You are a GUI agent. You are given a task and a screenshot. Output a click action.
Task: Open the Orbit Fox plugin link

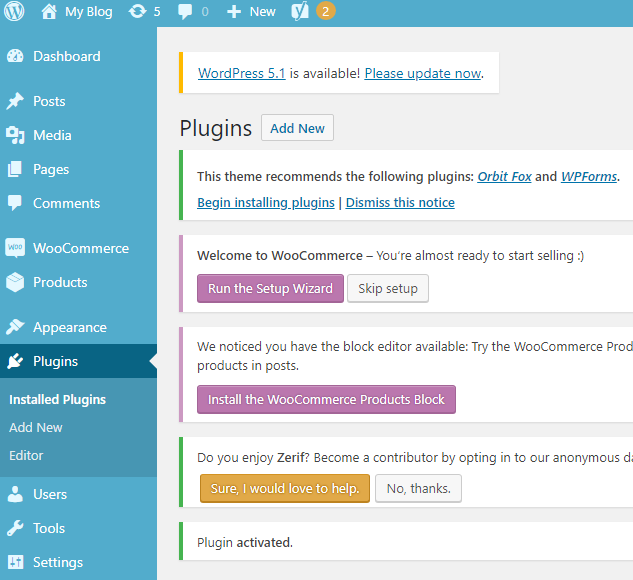coord(504,176)
